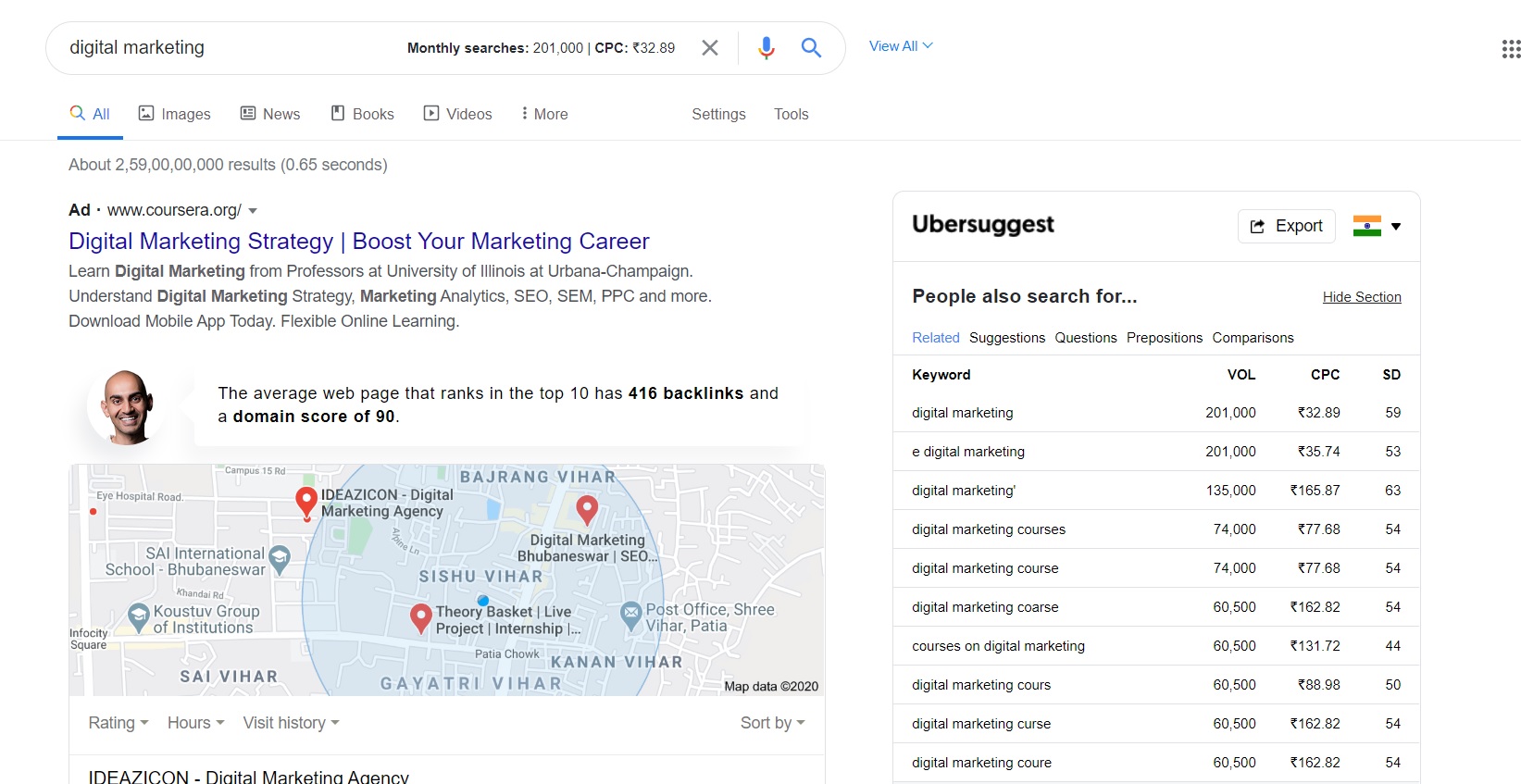Click CPC value ₹131.72
The image size is (1521, 784).
(x=1315, y=646)
